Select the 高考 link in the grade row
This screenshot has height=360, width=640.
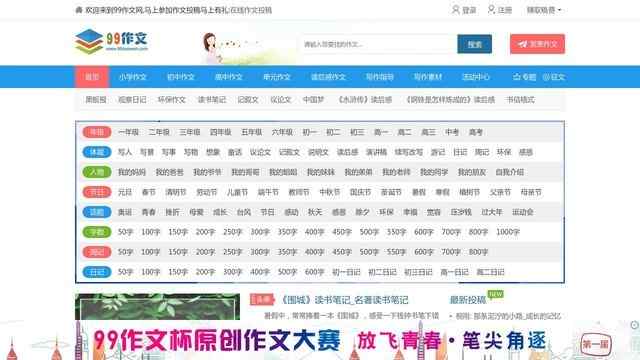(476, 132)
